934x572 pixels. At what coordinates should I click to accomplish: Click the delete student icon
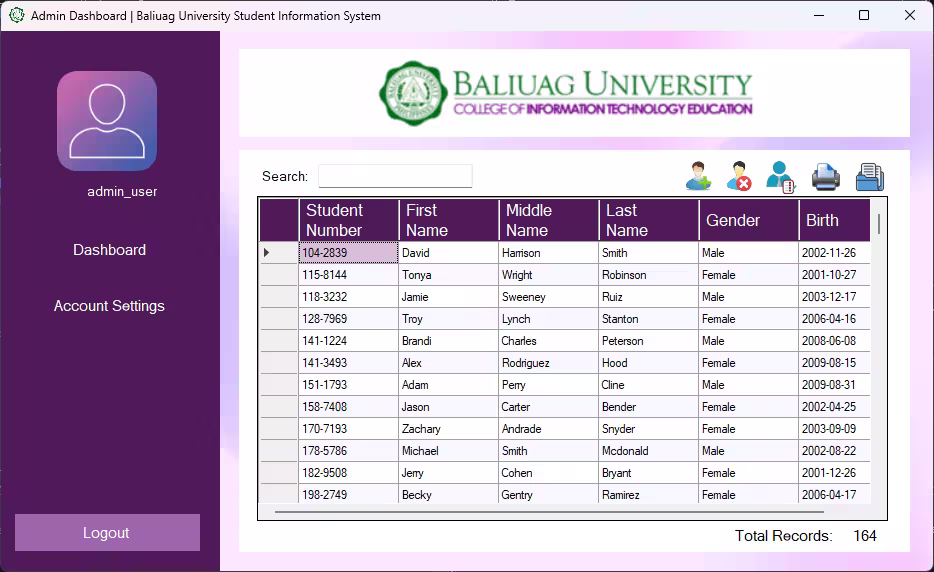(739, 176)
